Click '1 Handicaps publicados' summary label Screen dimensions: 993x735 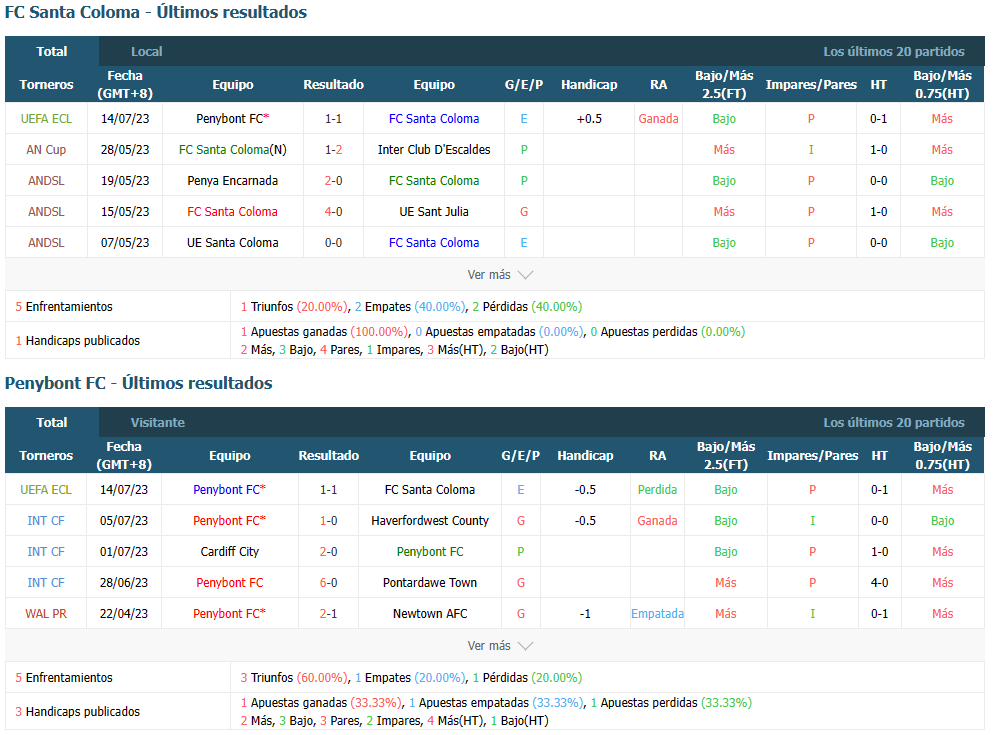(x=77, y=341)
